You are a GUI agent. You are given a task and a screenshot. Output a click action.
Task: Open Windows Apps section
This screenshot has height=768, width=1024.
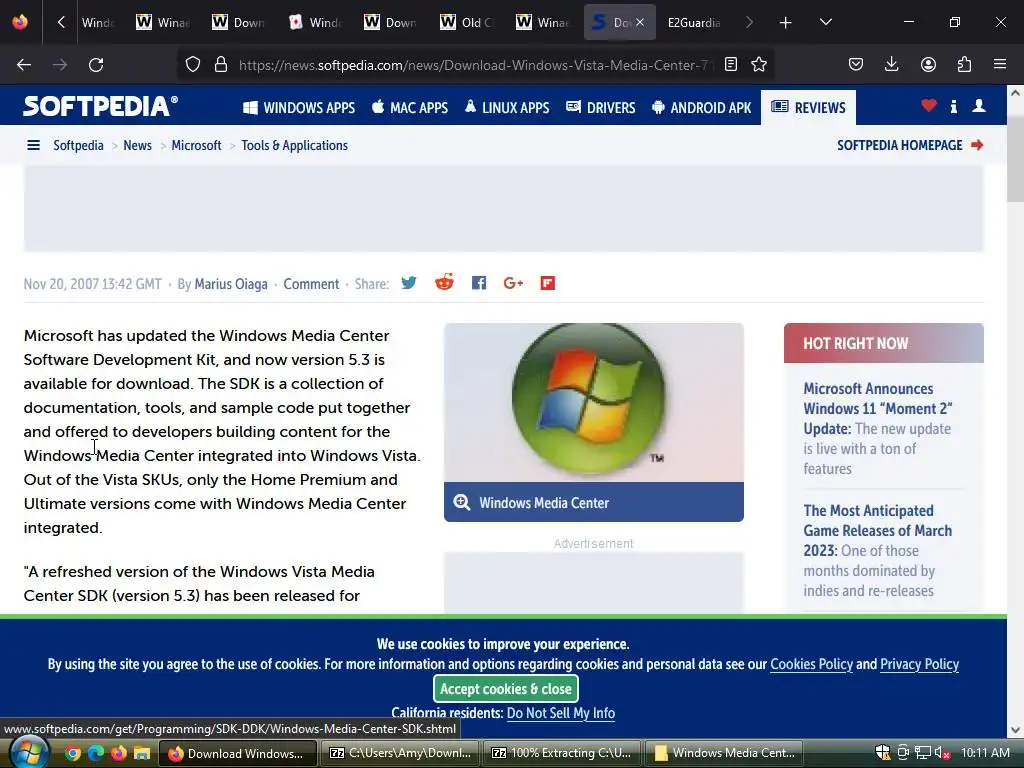tap(299, 108)
